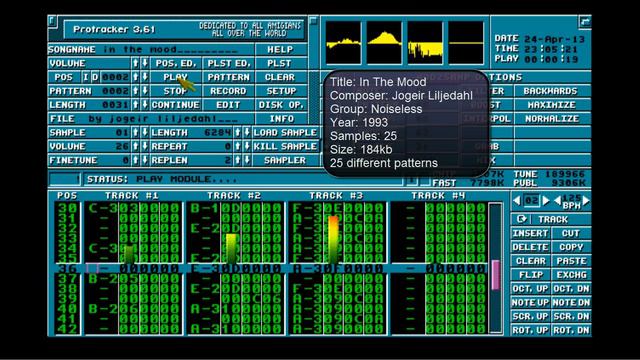Click the PASTE button
The width and height of the screenshot is (640, 360).
pyautogui.click(x=571, y=261)
